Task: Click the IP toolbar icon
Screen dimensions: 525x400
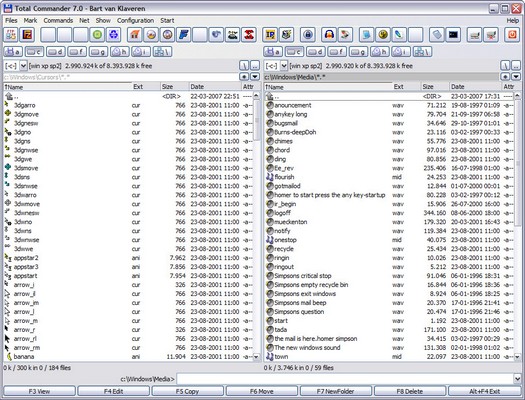Action: click(270, 35)
